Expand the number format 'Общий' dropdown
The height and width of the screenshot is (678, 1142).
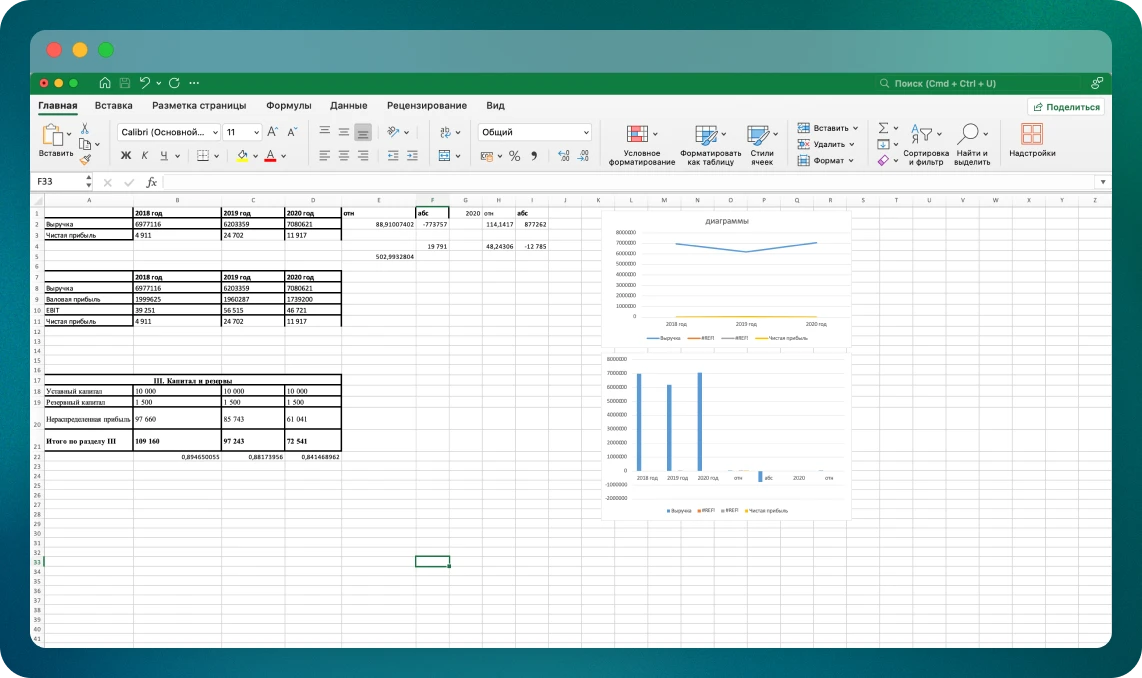pyautogui.click(x=586, y=132)
